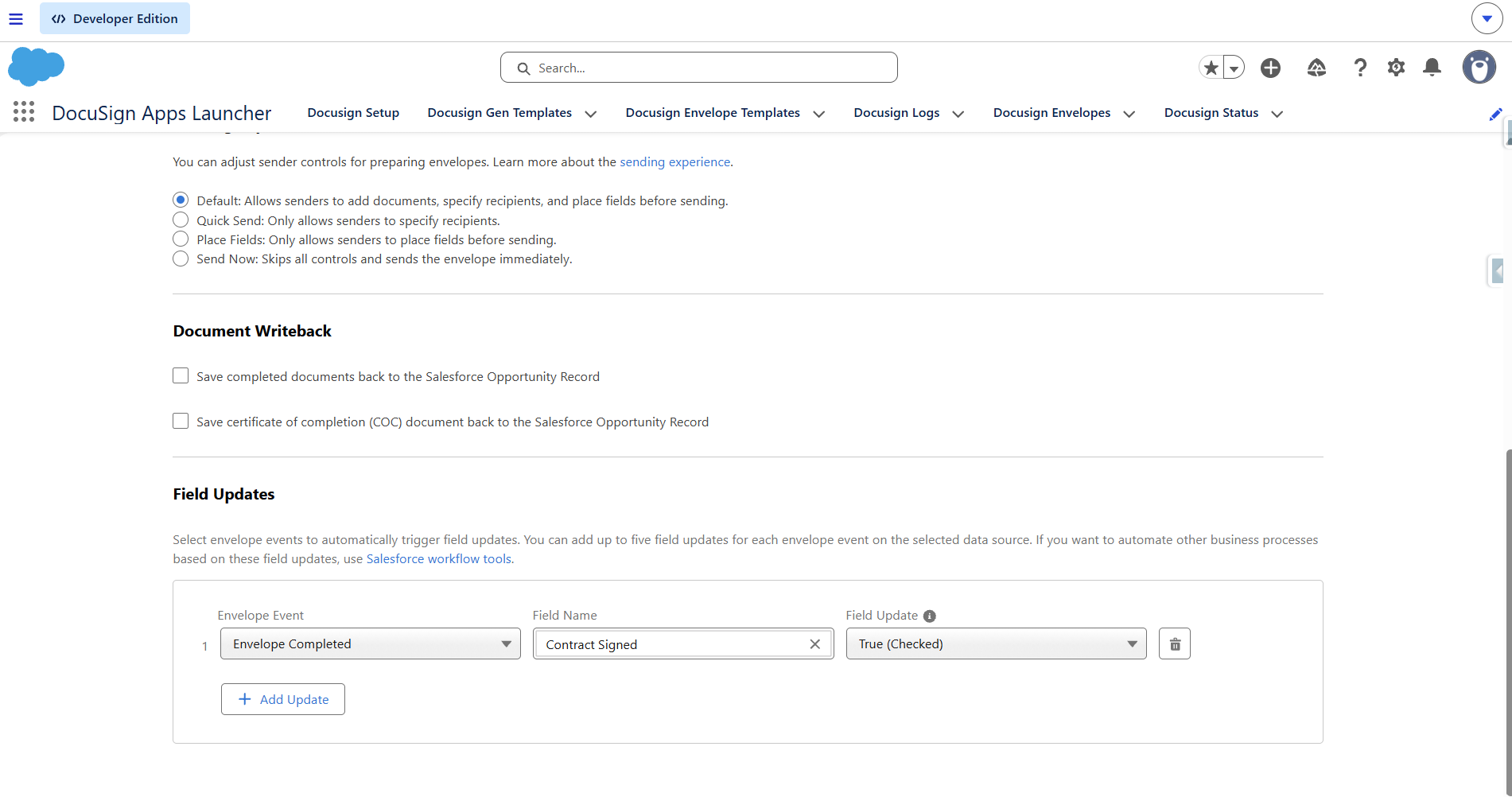Open the hamburger menu icon
The image size is (1512, 797).
[16, 18]
